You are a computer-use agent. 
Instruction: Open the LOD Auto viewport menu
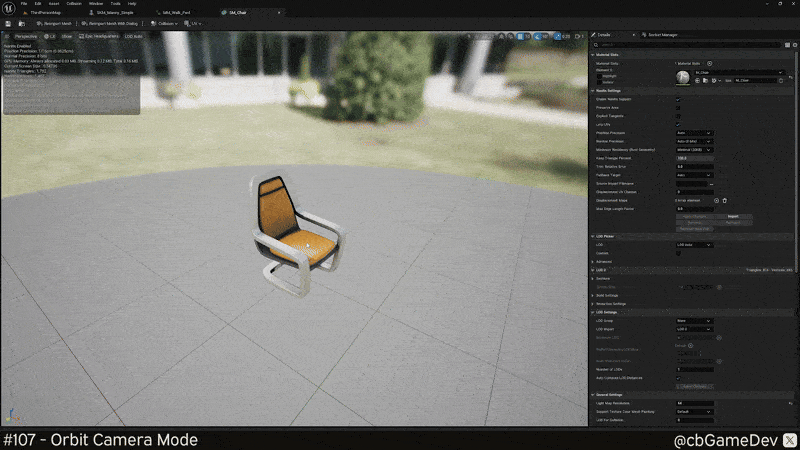[x=133, y=36]
